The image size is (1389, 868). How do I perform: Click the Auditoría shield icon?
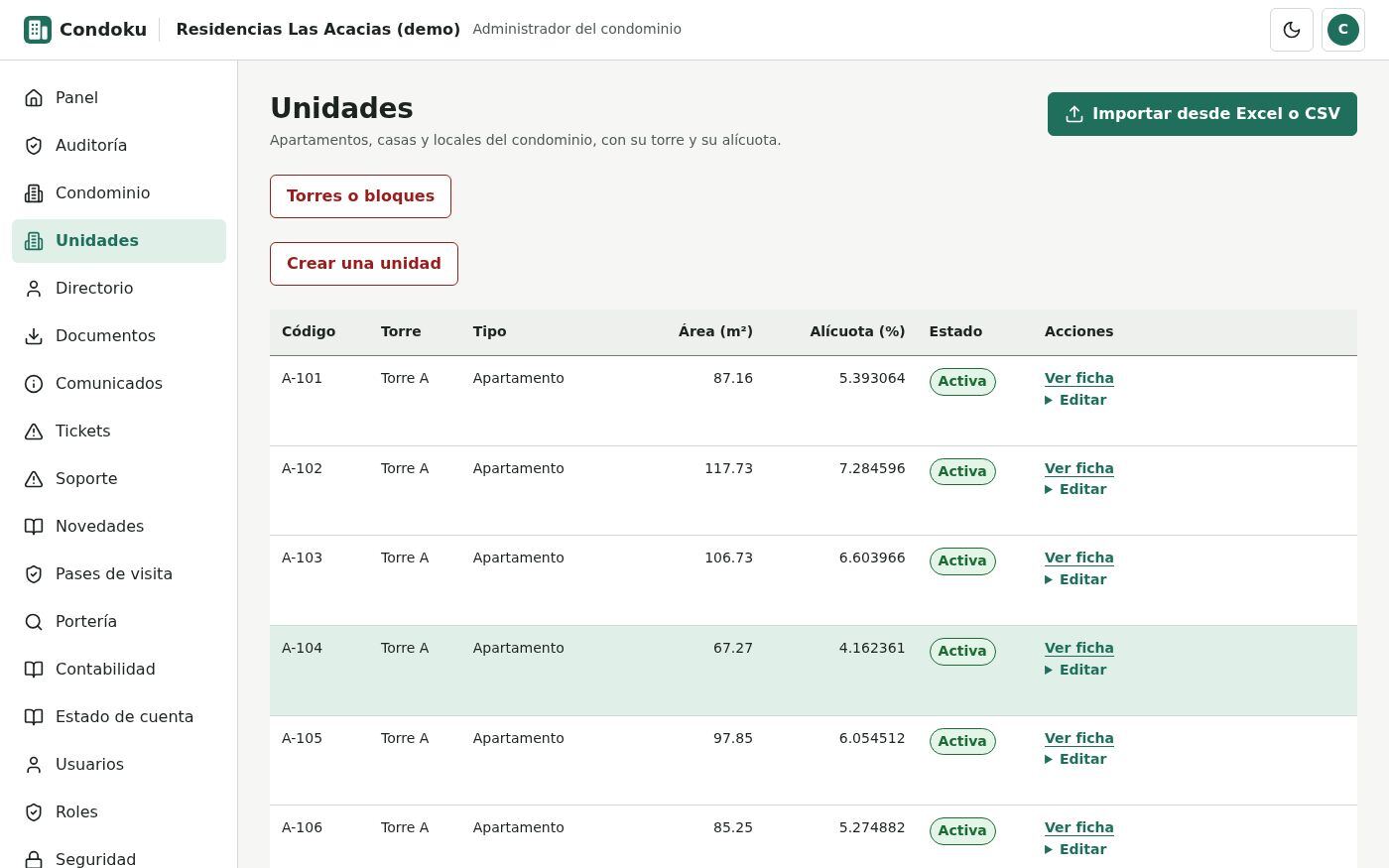point(34,146)
